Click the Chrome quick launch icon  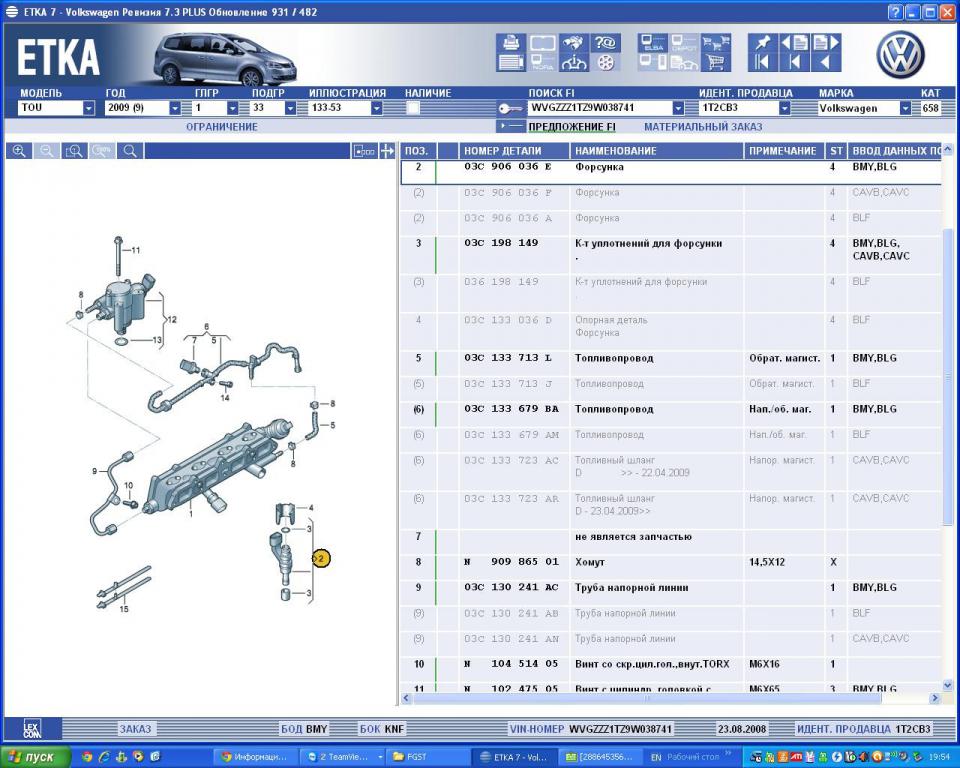pos(87,757)
